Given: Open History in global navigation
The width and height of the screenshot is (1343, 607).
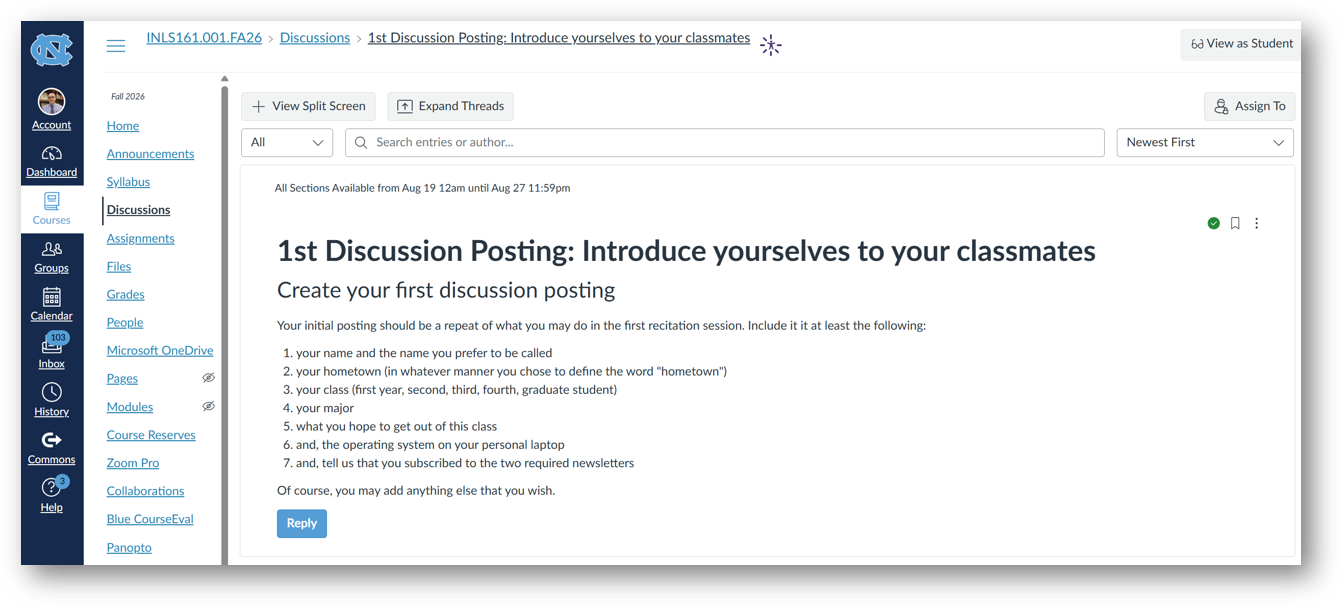Looking at the screenshot, I should 51,400.
